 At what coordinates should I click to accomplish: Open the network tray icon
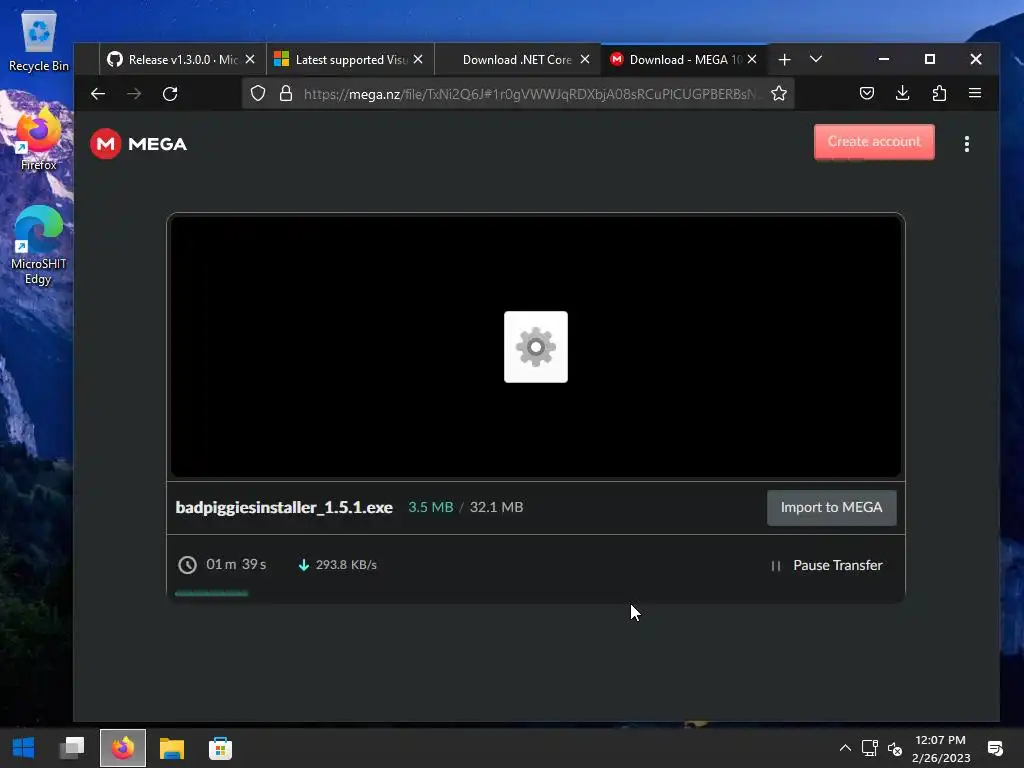[x=869, y=748]
